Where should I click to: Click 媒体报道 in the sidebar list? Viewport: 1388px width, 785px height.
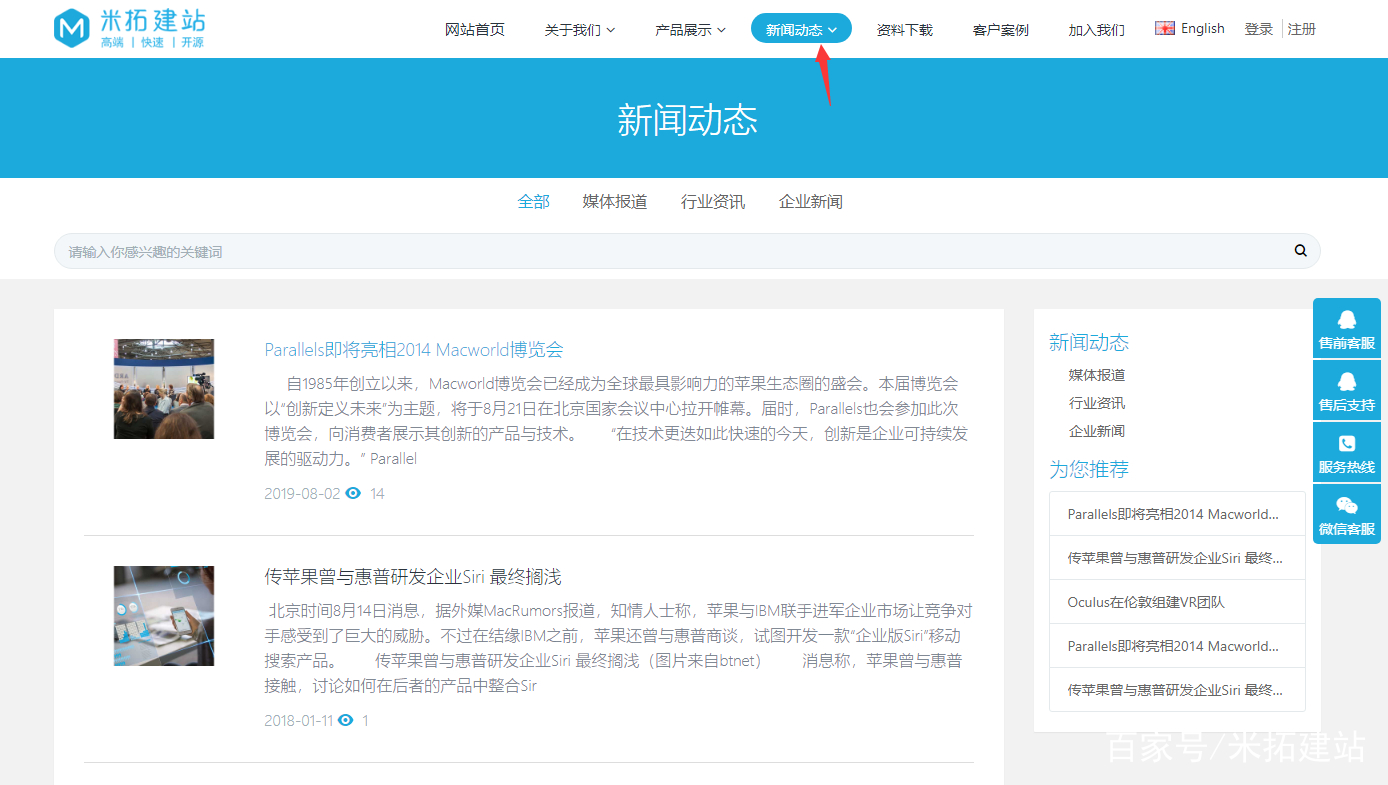(1097, 375)
